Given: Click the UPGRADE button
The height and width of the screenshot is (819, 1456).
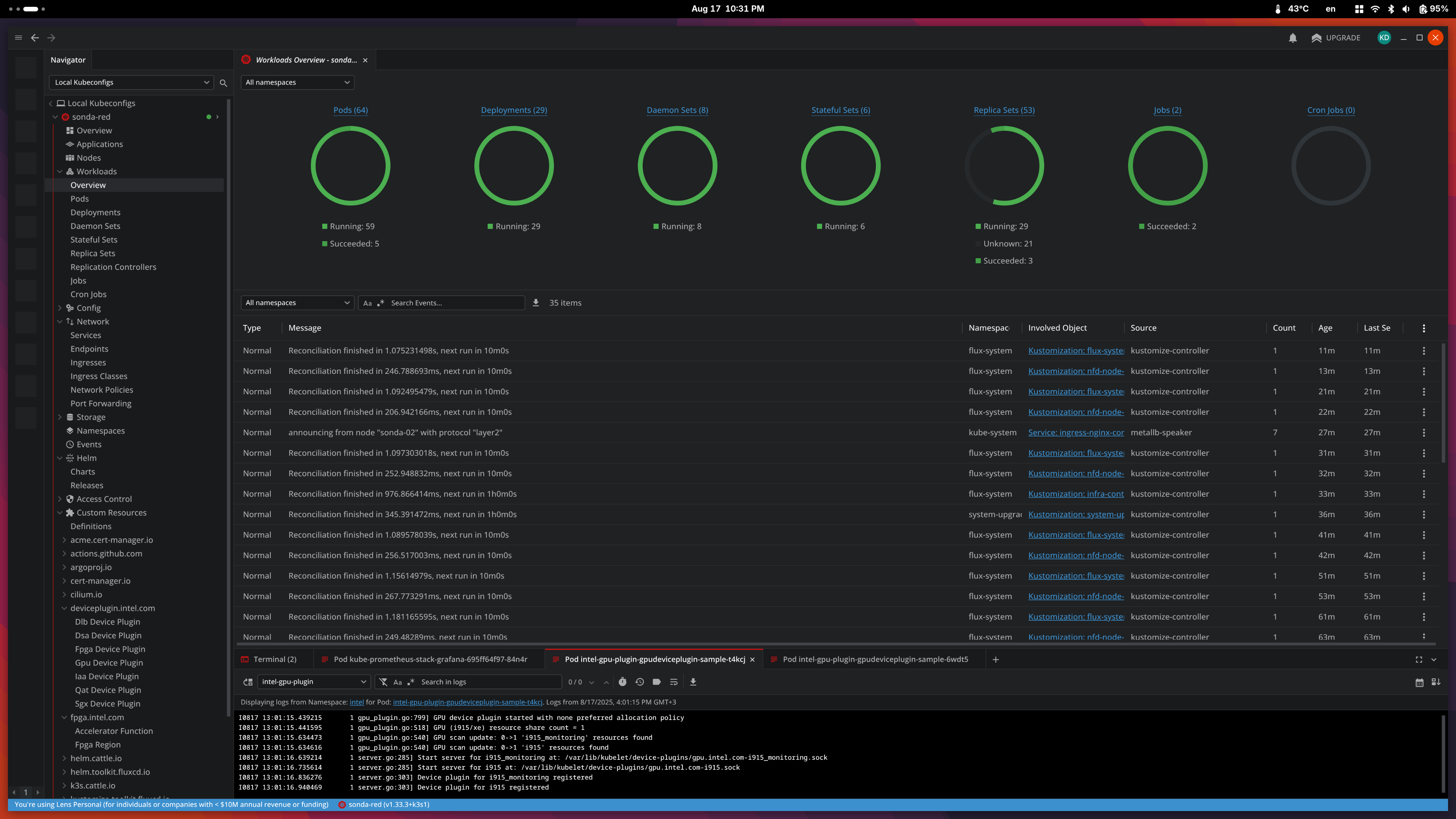Looking at the screenshot, I should pyautogui.click(x=1336, y=38).
